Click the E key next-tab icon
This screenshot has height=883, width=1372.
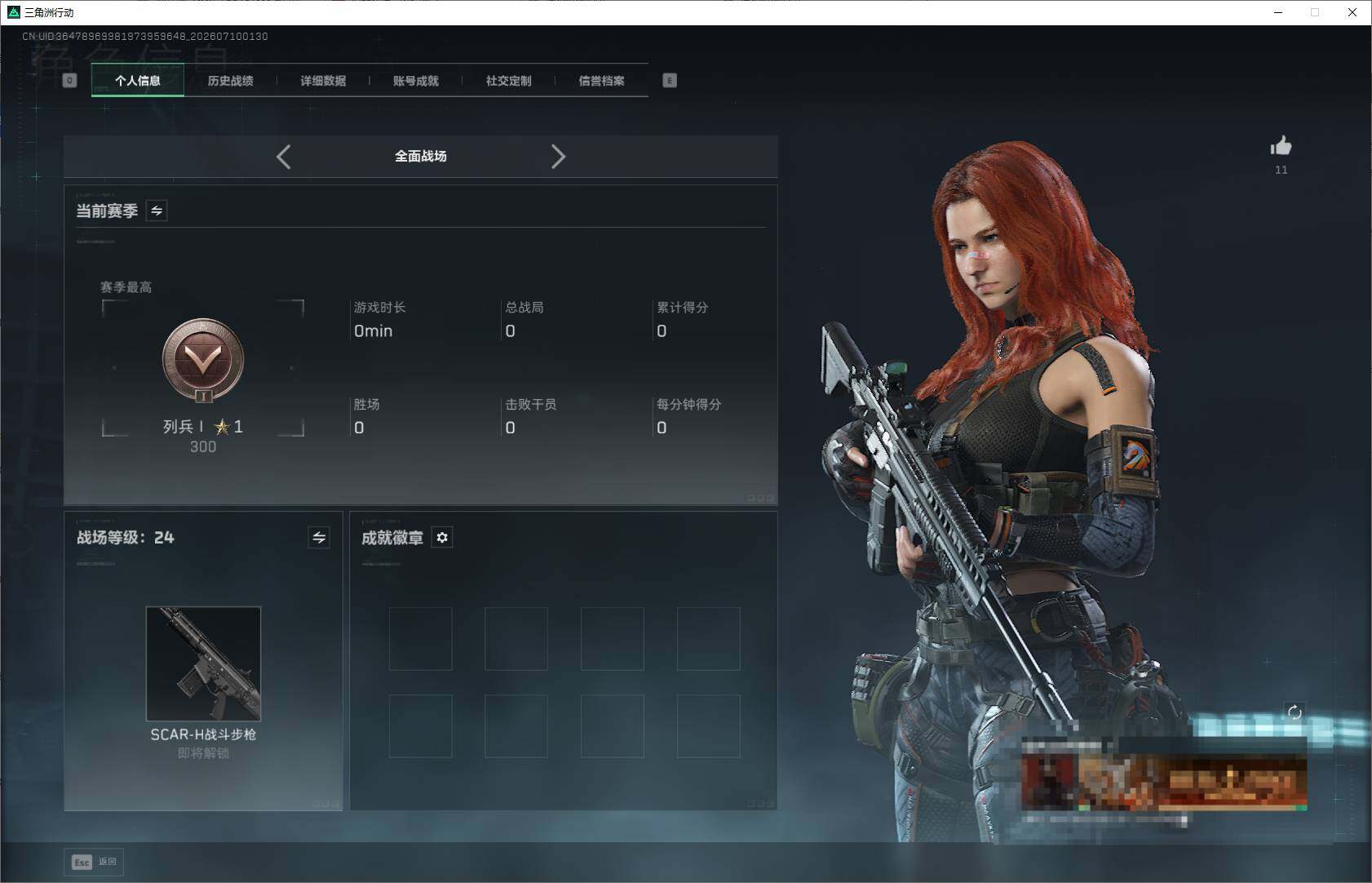[x=670, y=80]
